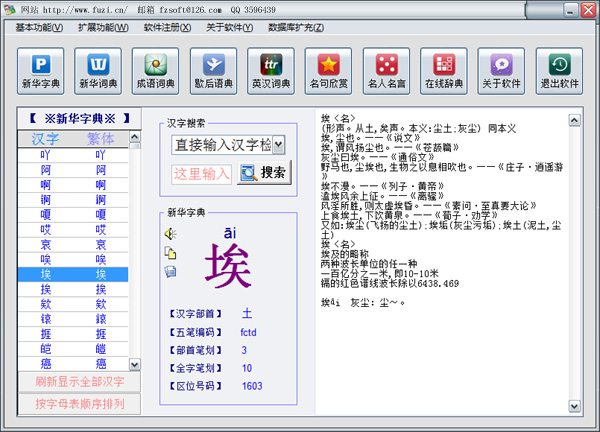Click the copy documents icon
This screenshot has width=600, height=432.
pos(170,253)
